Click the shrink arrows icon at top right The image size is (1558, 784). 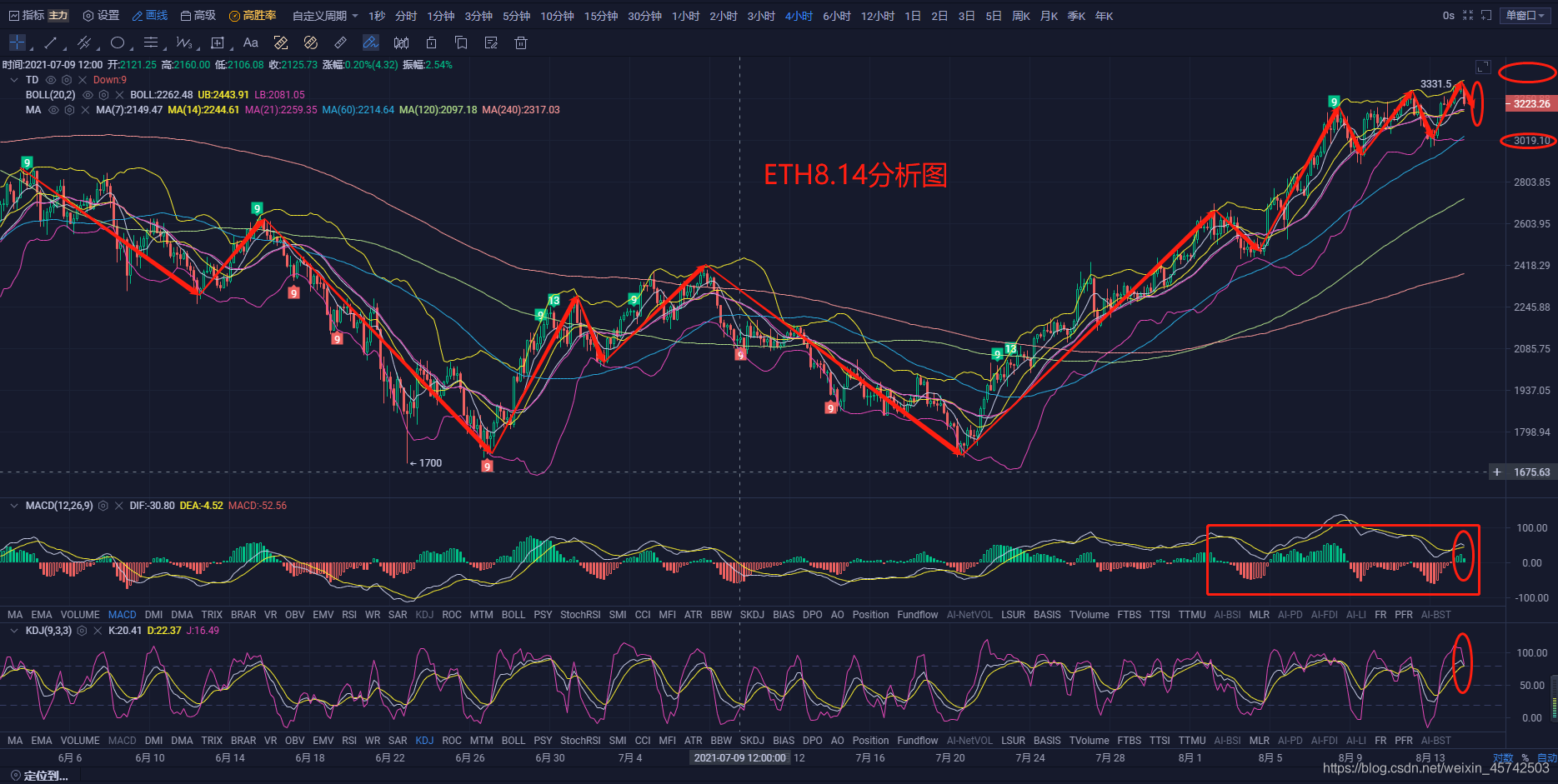click(1468, 15)
